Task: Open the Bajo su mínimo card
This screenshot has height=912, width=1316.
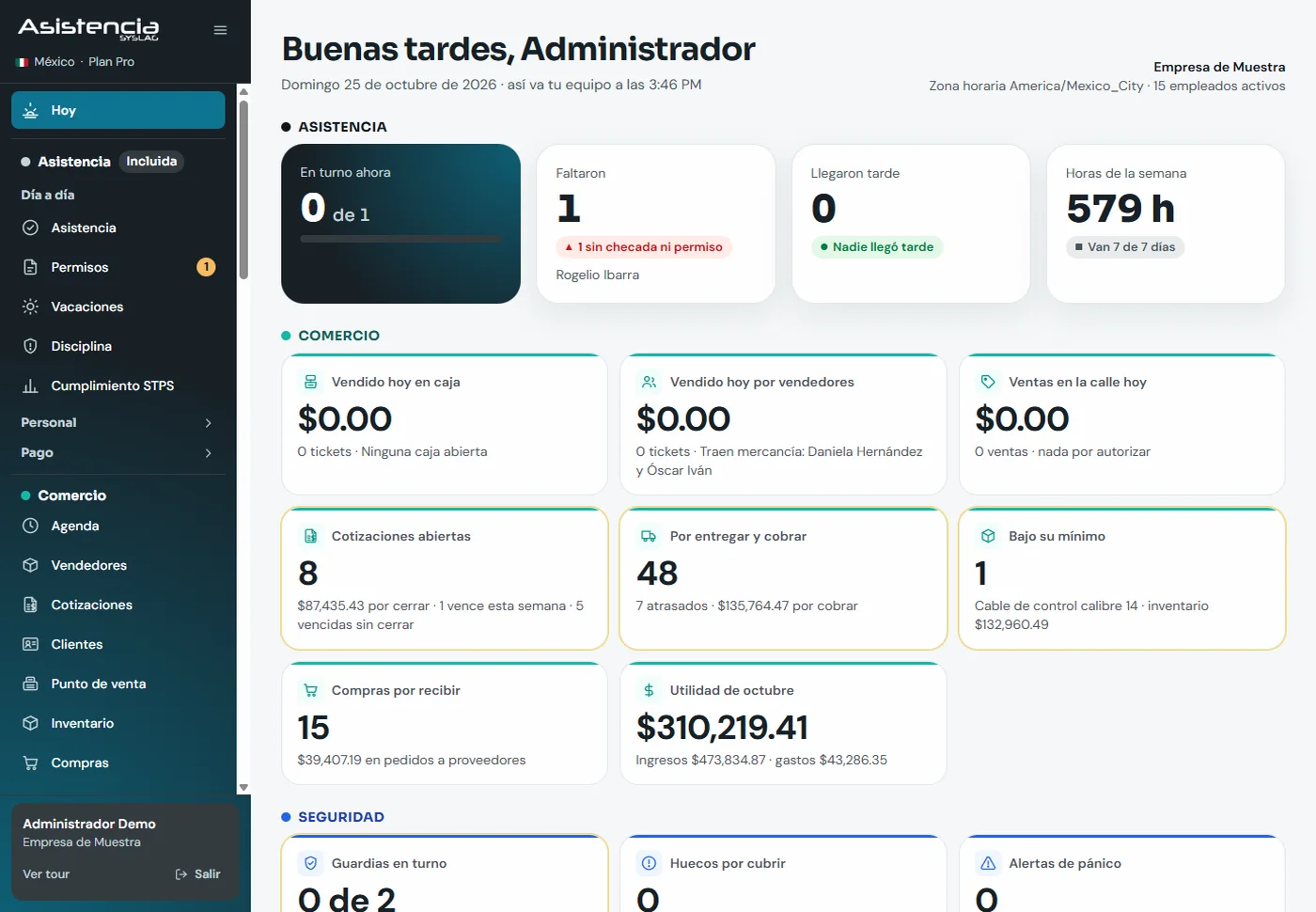Action: pos(1121,578)
